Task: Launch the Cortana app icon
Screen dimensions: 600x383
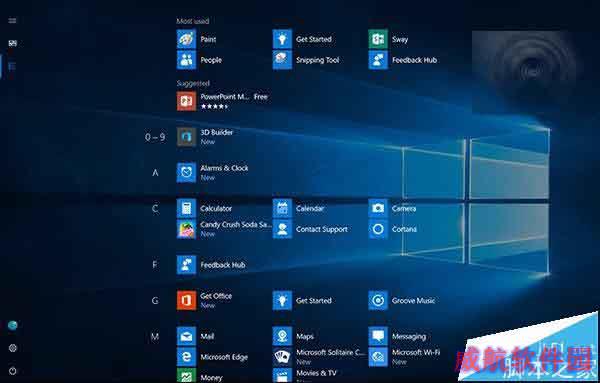Action: pos(378,229)
